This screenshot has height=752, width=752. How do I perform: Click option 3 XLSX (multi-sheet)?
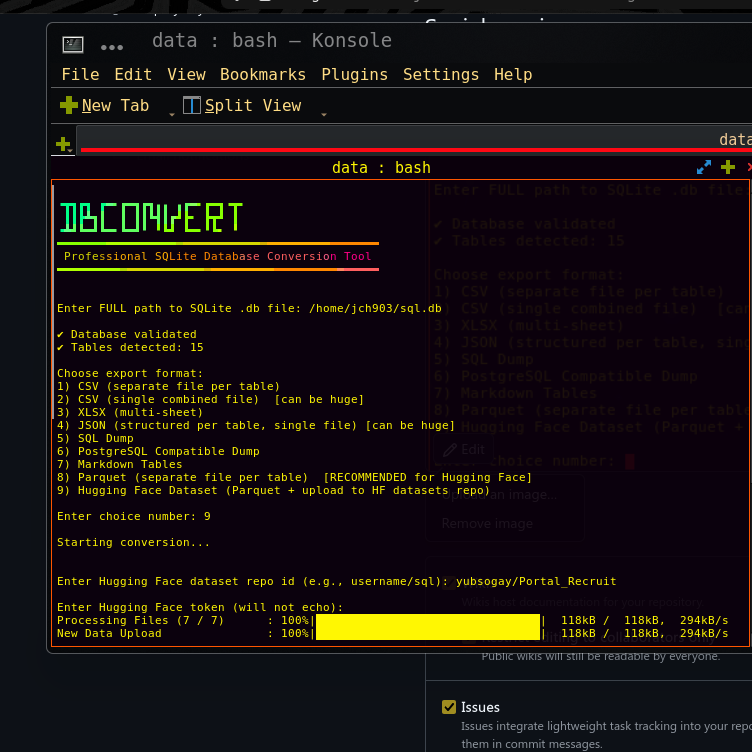130,412
